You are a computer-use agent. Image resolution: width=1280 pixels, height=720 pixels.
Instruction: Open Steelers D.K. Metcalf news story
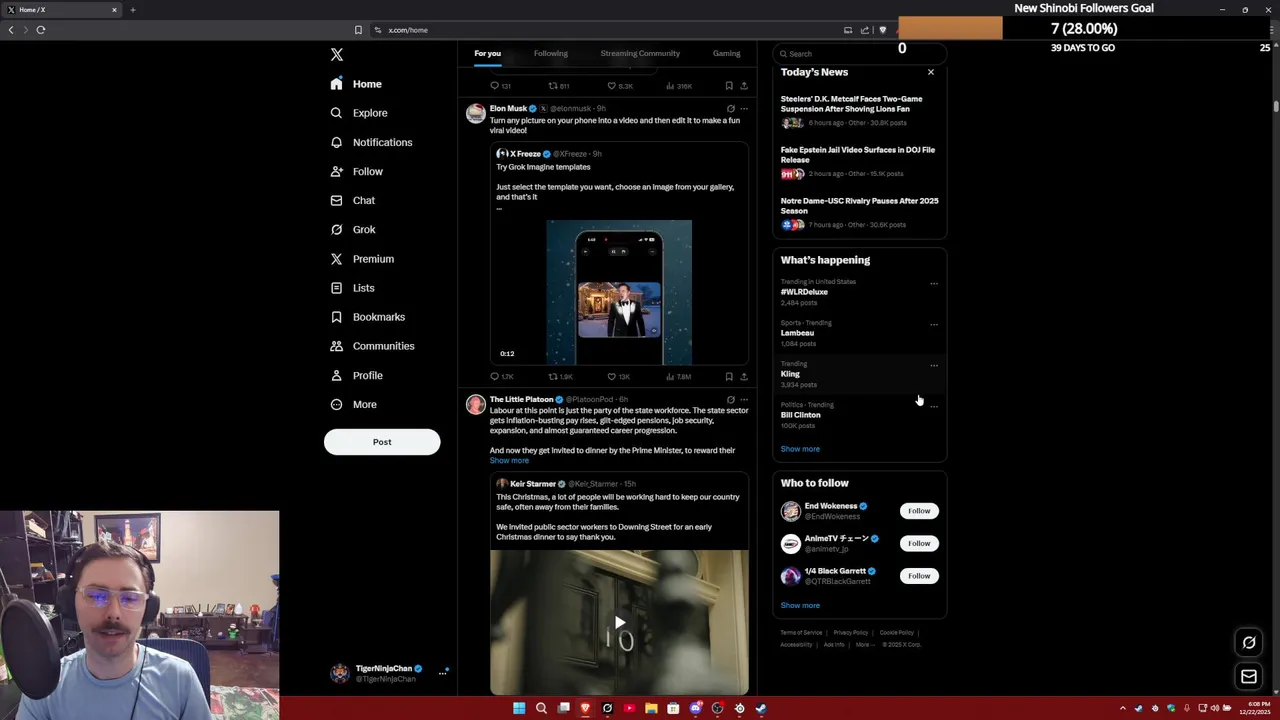859,110
